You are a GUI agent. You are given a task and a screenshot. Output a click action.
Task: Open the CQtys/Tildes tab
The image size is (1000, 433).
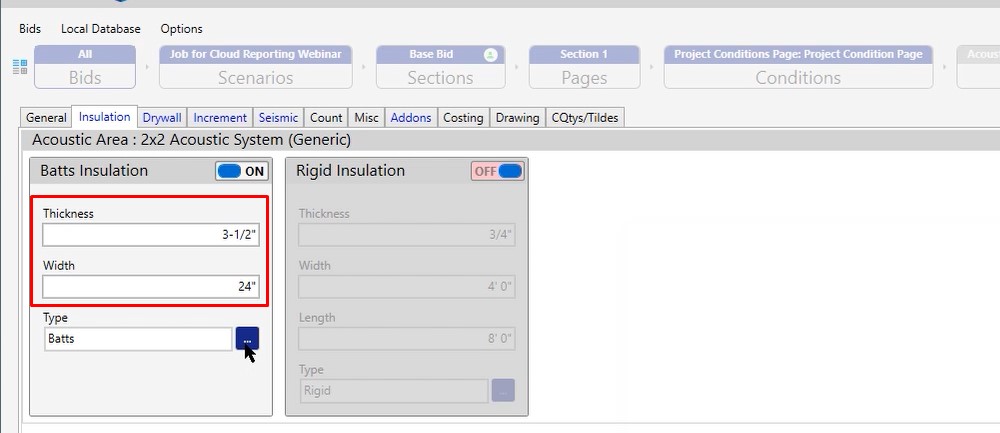click(585, 117)
